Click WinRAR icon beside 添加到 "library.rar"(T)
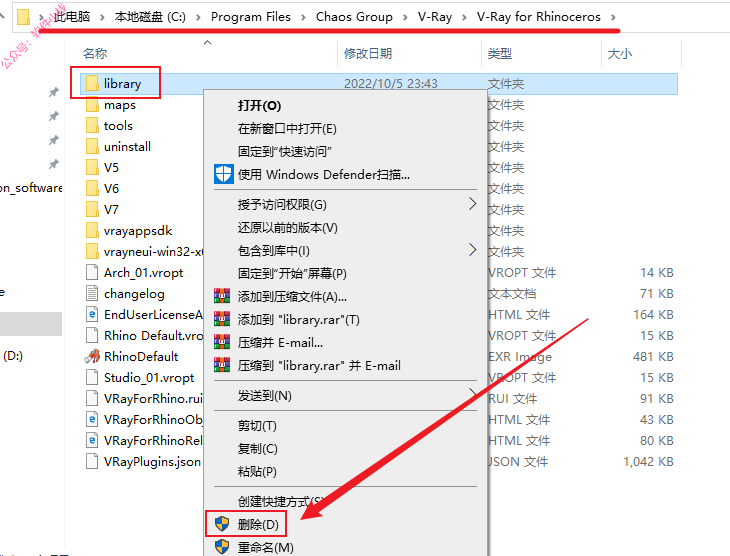This screenshot has height=556, width=730. pos(222,319)
